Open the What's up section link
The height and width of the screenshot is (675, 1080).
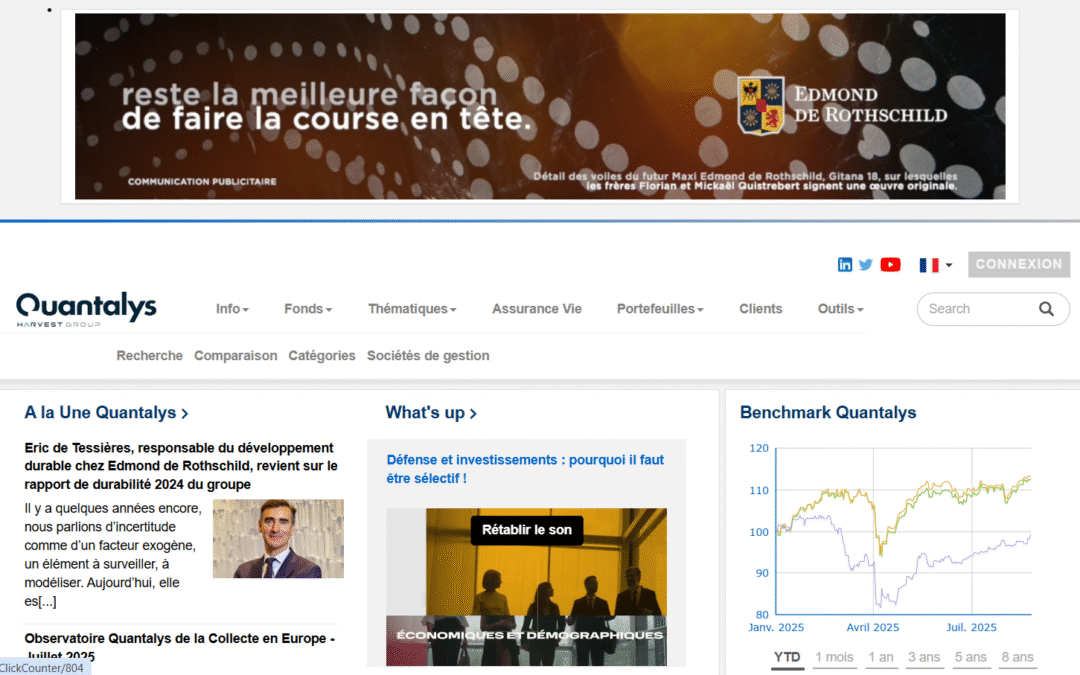point(430,413)
